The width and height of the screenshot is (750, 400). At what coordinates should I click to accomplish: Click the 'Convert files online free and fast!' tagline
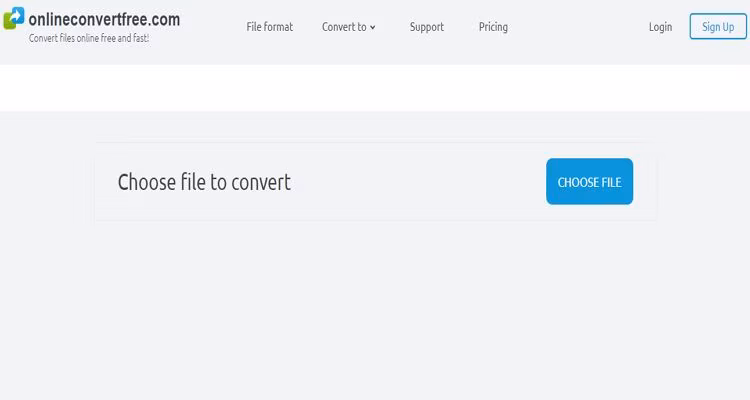tap(89, 38)
